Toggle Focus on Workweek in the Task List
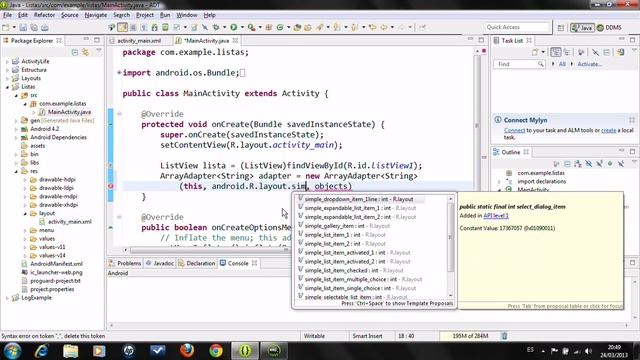This screenshot has width=640, height=360. (581, 52)
